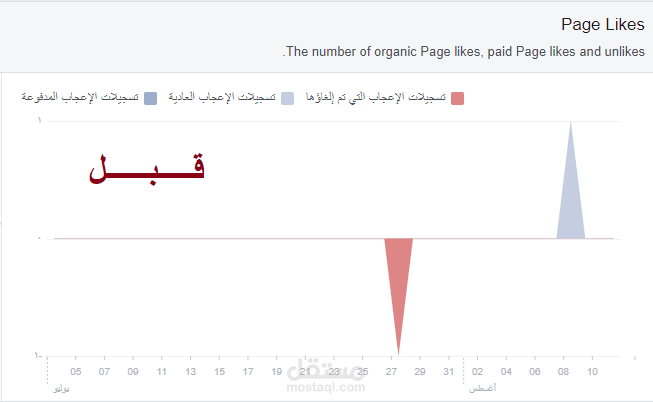Select the 17 date tick label
The height and width of the screenshot is (402, 653).
pyautogui.click(x=248, y=372)
